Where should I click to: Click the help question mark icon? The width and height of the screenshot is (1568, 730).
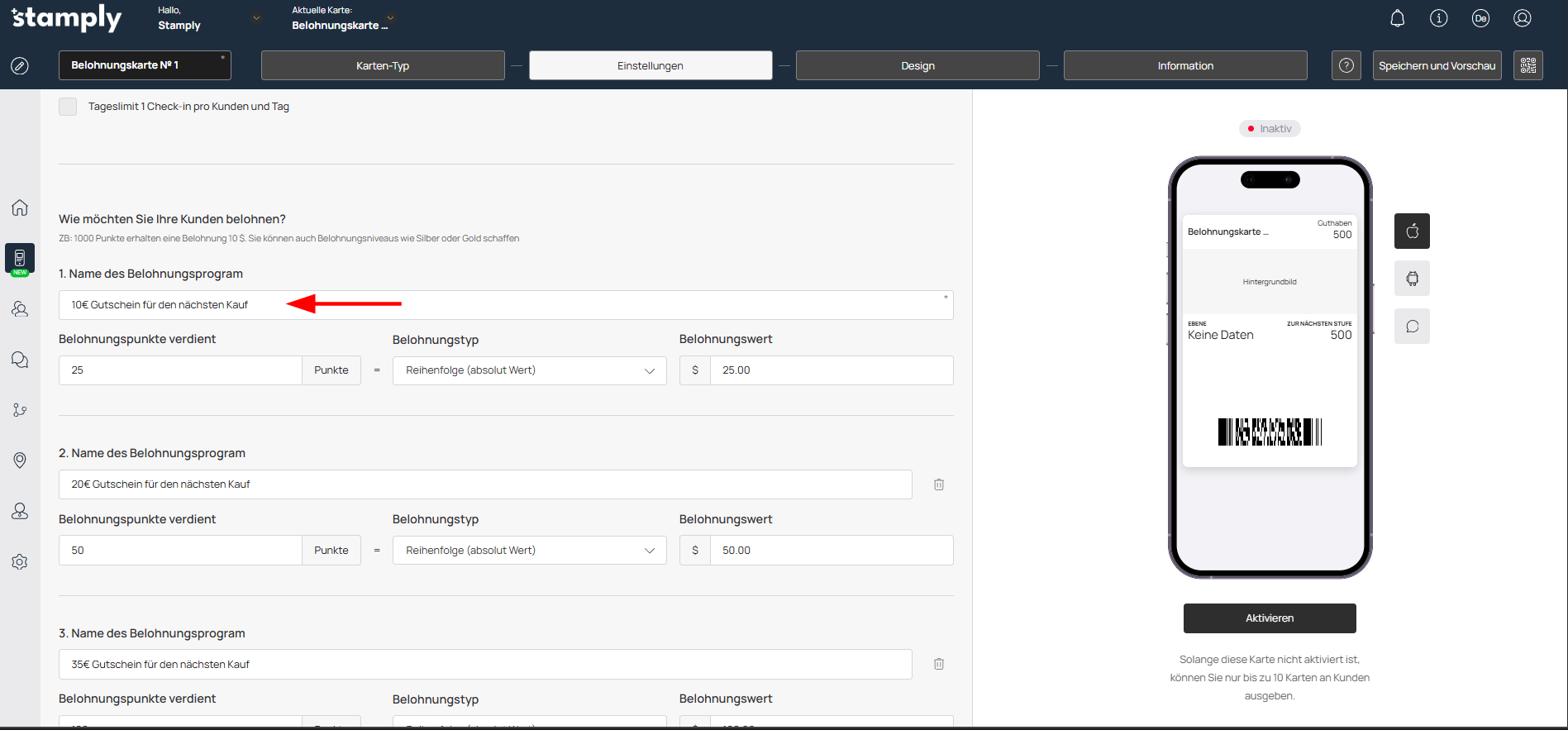coord(1346,65)
